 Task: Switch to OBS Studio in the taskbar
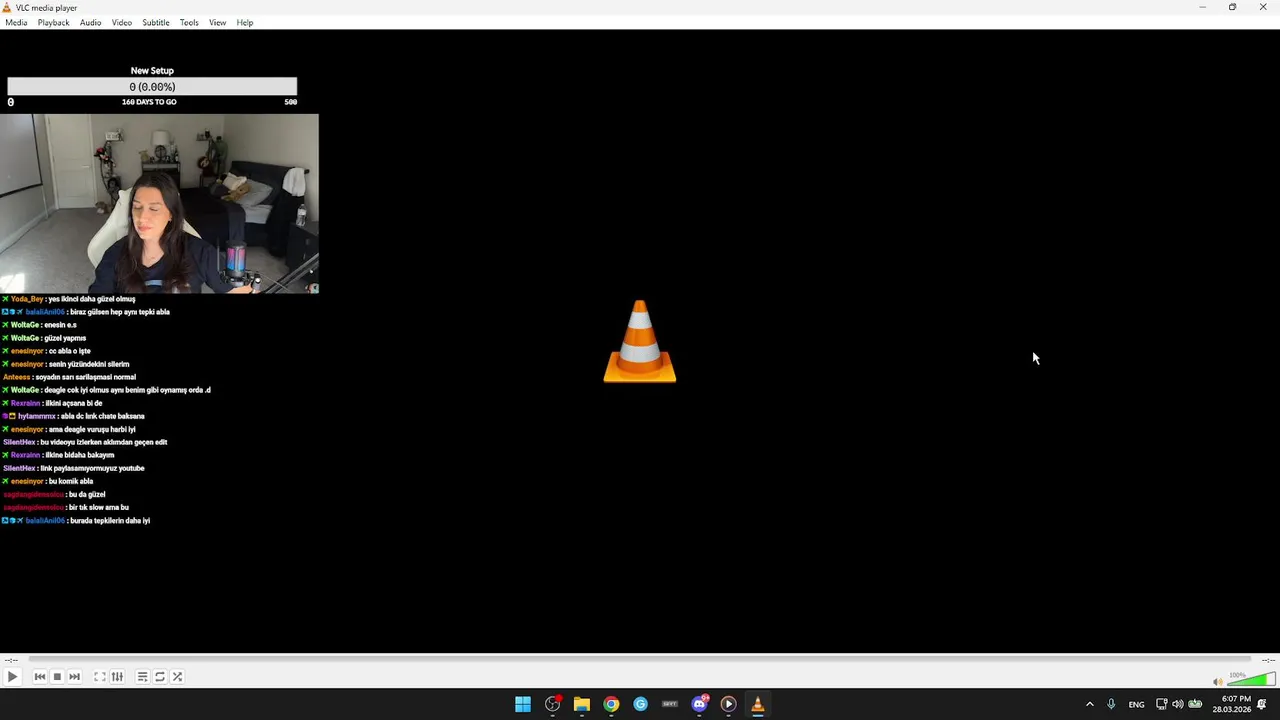click(553, 704)
